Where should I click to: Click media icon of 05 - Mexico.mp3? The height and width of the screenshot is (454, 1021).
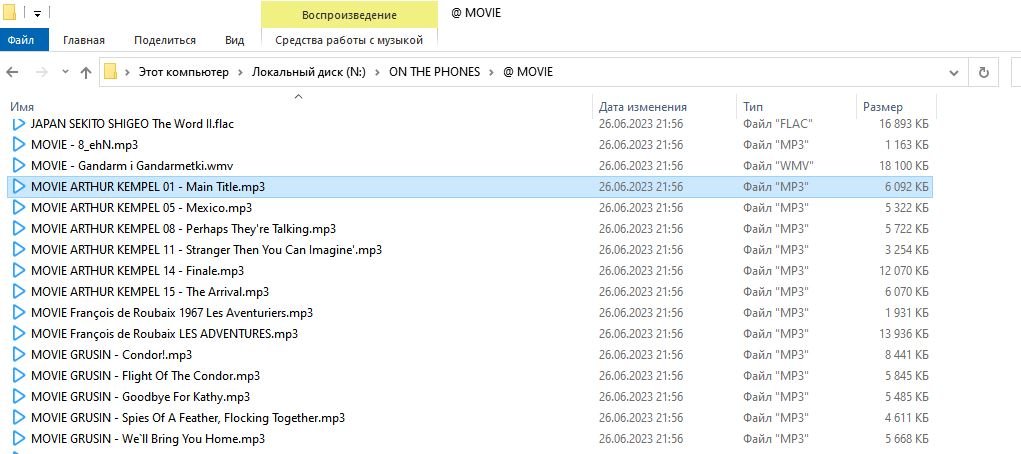[x=19, y=208]
